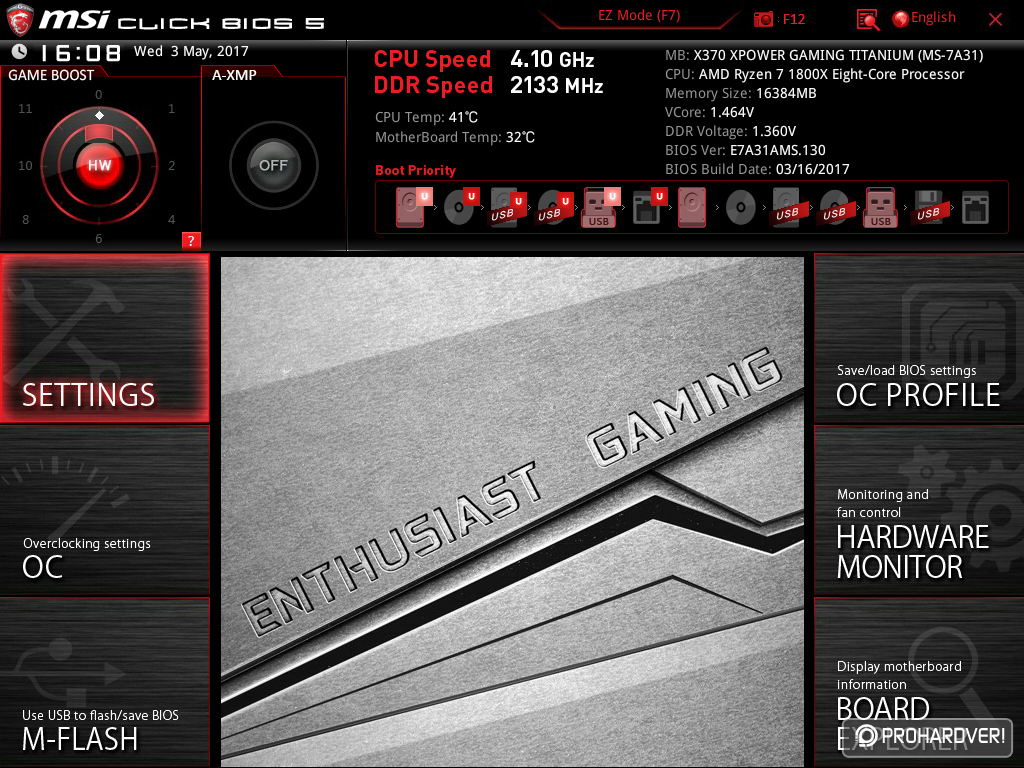
Task: Click the DDR Speed 2133 MHz value
Action: tap(556, 86)
